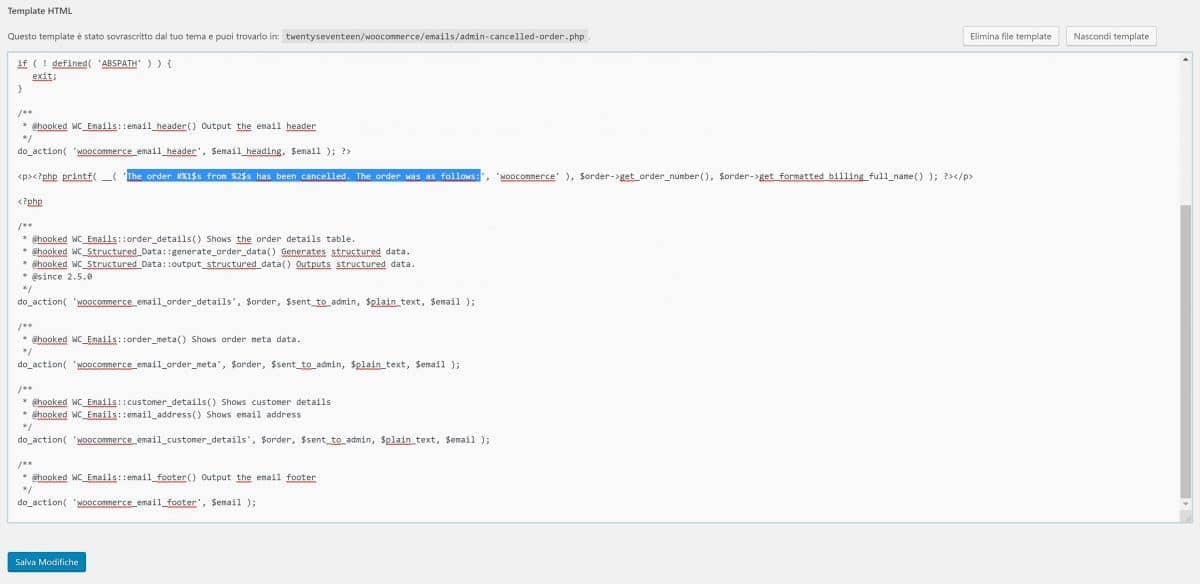Click the '@hooked WC_Emails::customer_details()' comment line
Screen dimensions: 1200x584
tap(177, 402)
